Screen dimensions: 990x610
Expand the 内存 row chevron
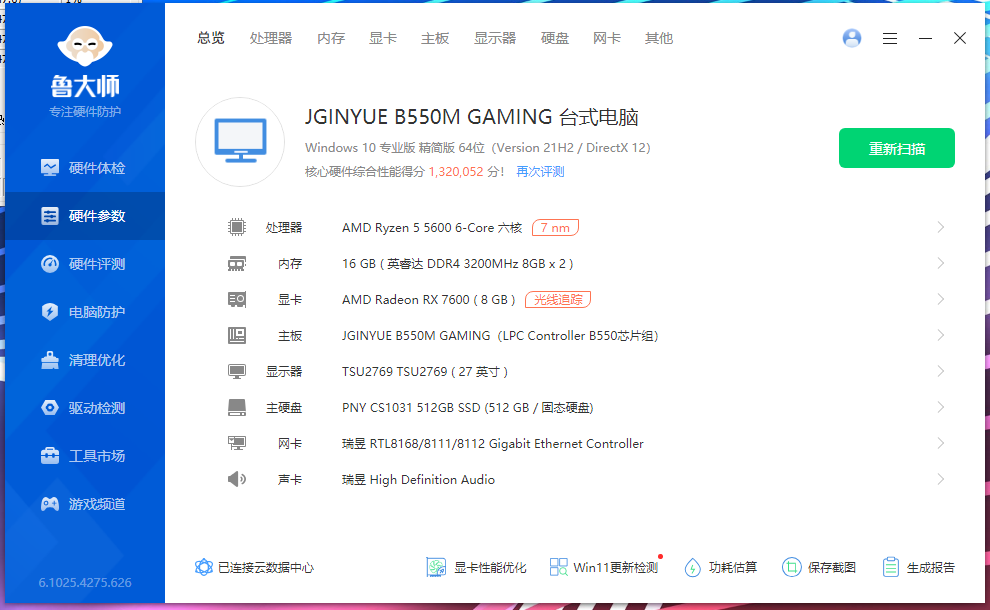point(941,263)
